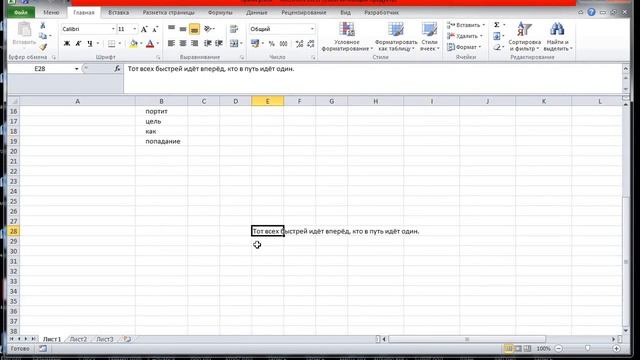Expand the Формат cells dropdown
The image size is (640, 360).
(x=480, y=47)
